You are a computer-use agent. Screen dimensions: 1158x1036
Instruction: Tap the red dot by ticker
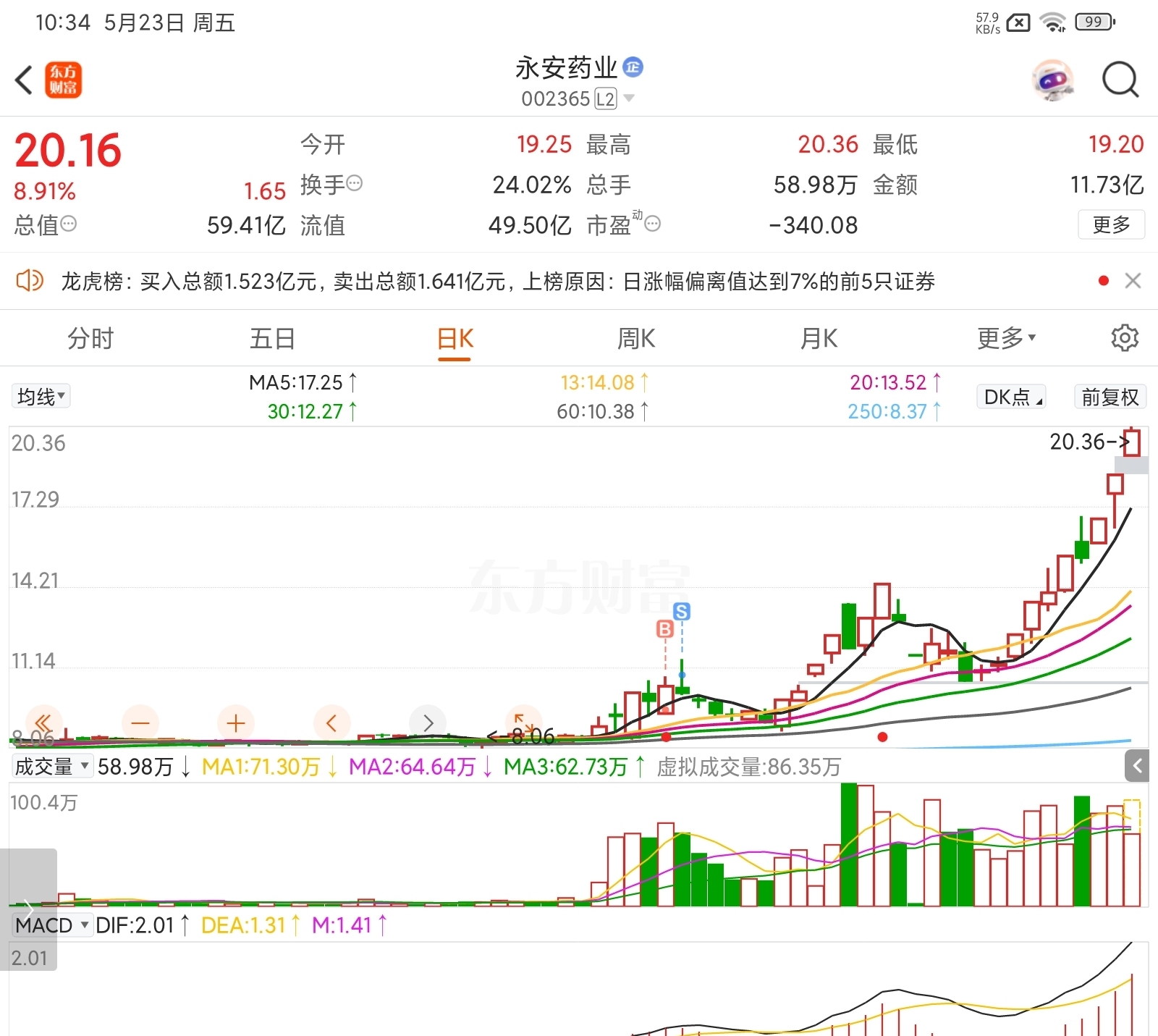[x=1103, y=281]
